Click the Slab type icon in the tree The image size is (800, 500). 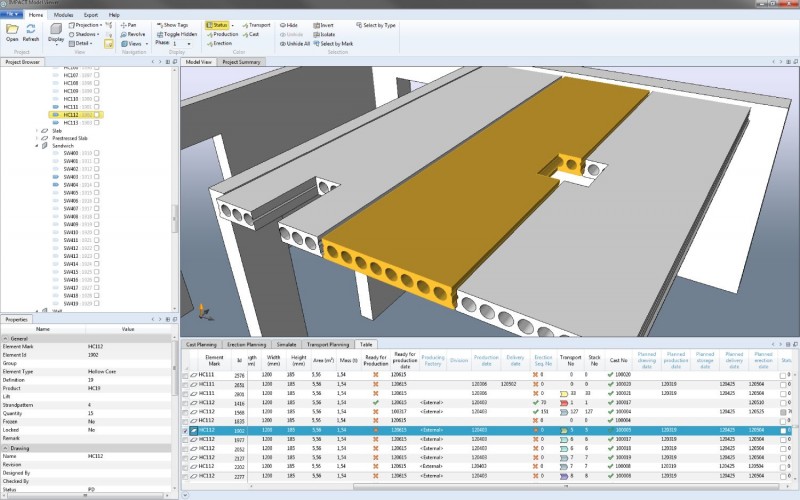[44, 131]
